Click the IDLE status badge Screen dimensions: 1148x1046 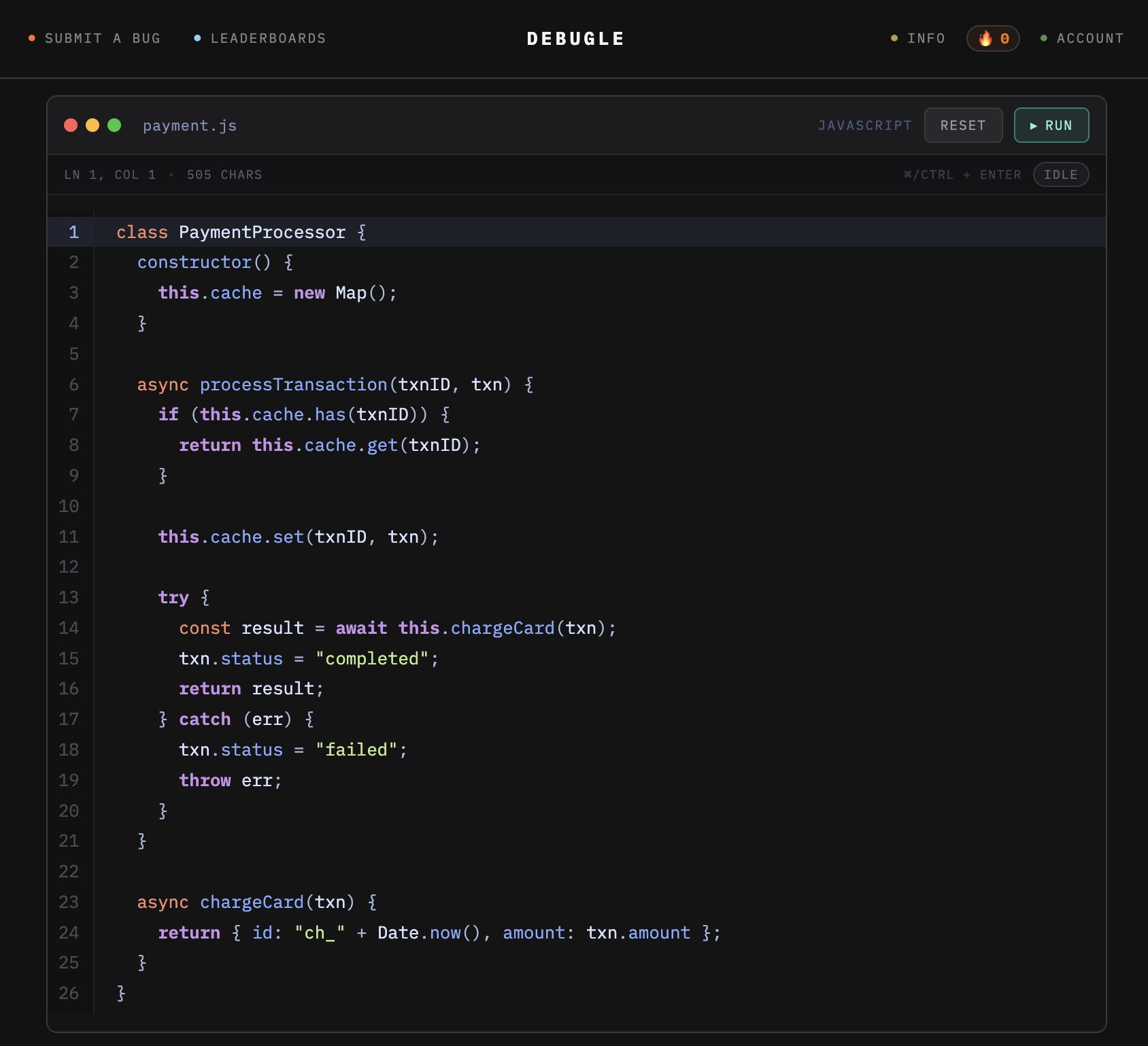pos(1061,174)
